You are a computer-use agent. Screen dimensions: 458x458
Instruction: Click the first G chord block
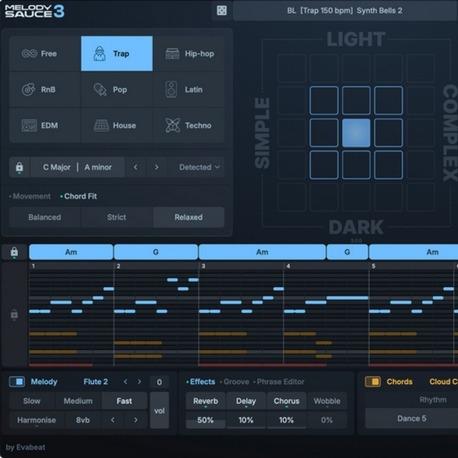(156, 252)
